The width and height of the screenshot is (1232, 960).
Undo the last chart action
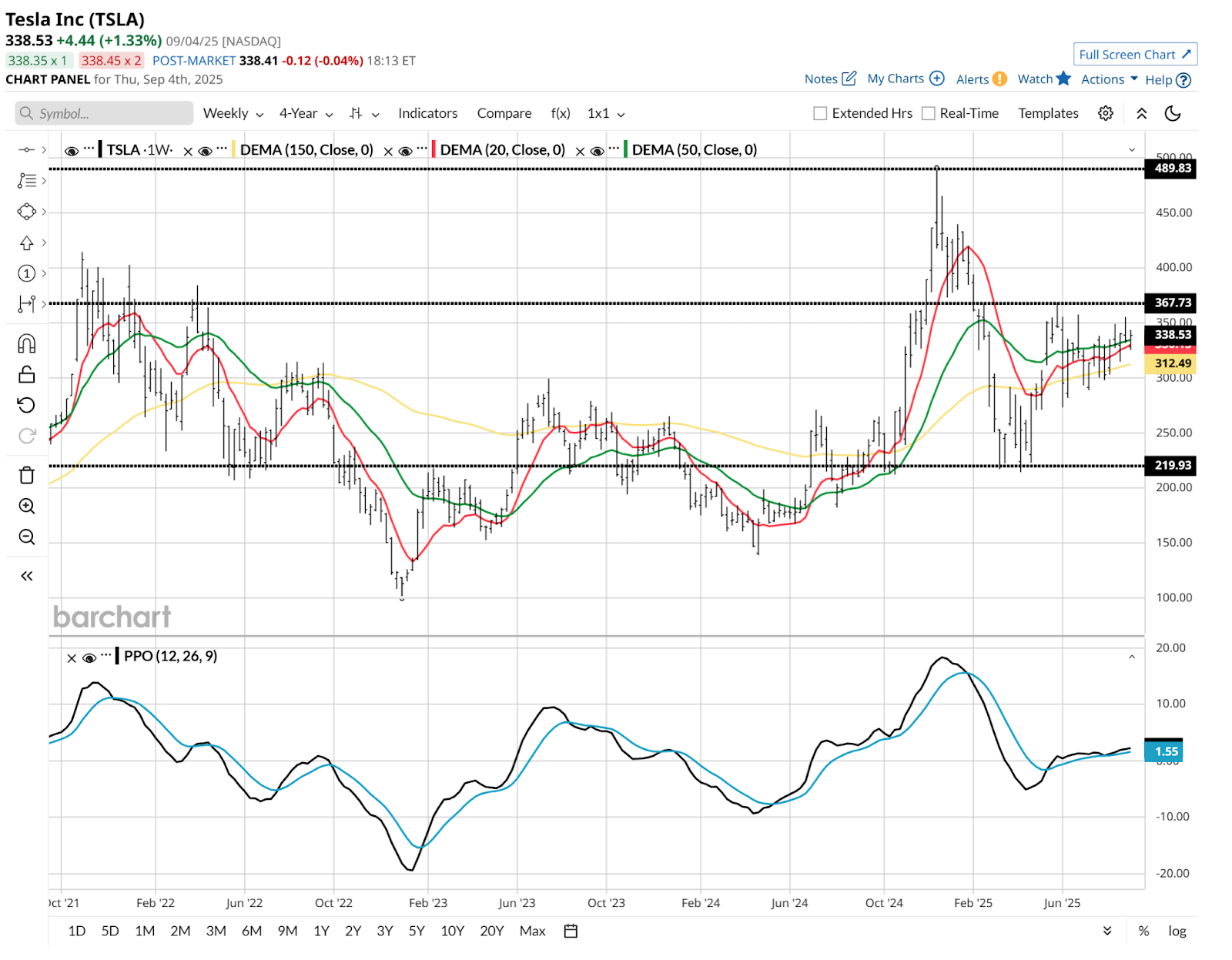(26, 405)
